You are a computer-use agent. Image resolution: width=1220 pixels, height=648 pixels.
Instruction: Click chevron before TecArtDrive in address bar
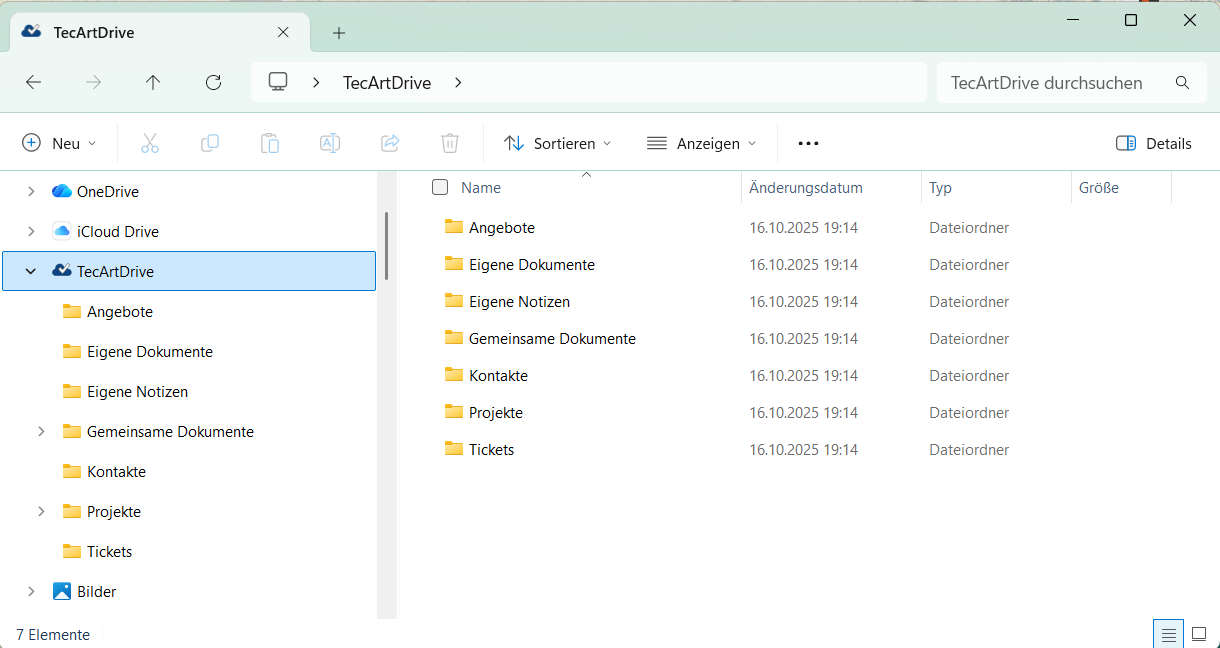(x=316, y=83)
